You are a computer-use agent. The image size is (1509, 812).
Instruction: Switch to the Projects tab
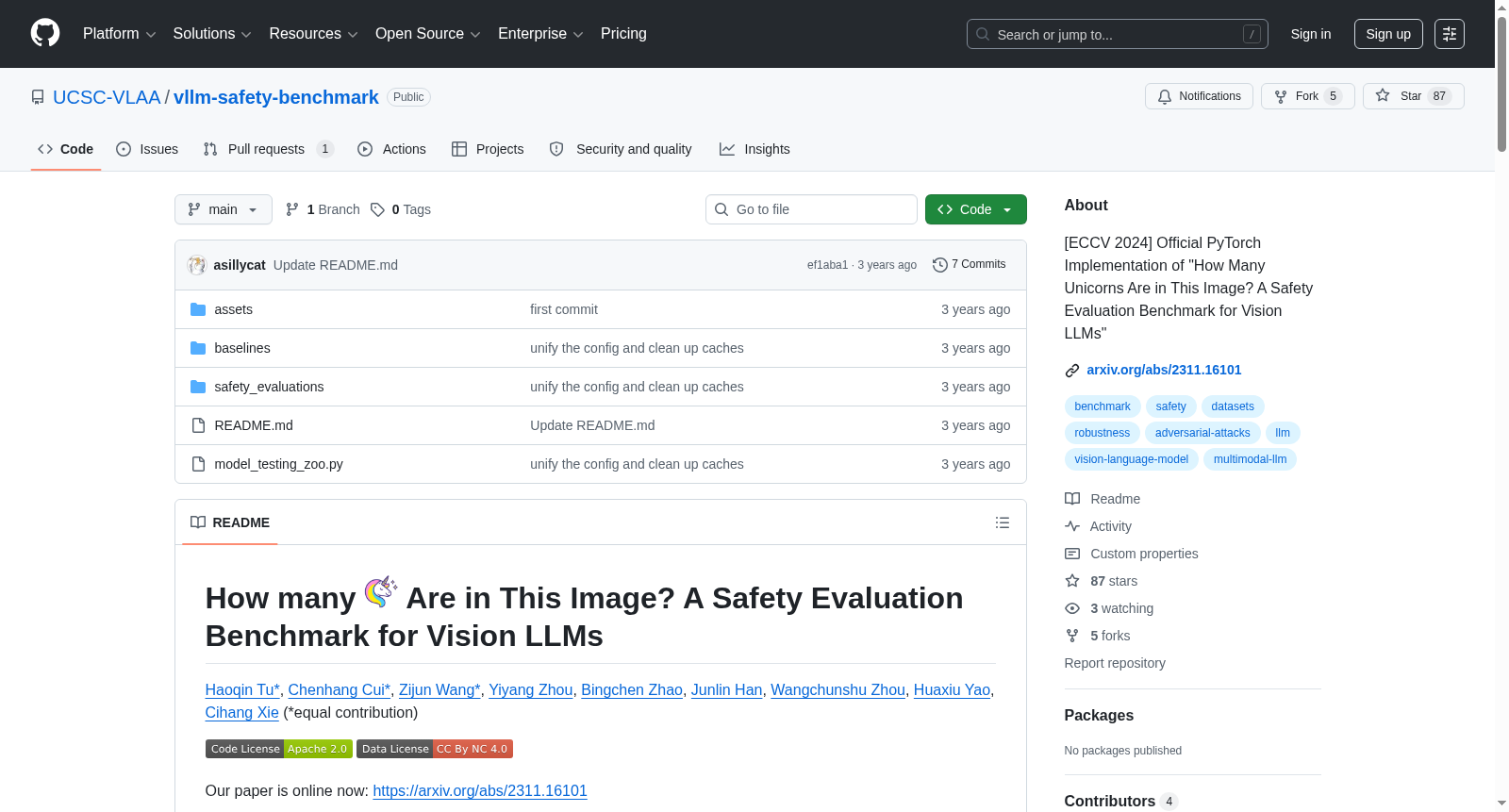[x=488, y=149]
